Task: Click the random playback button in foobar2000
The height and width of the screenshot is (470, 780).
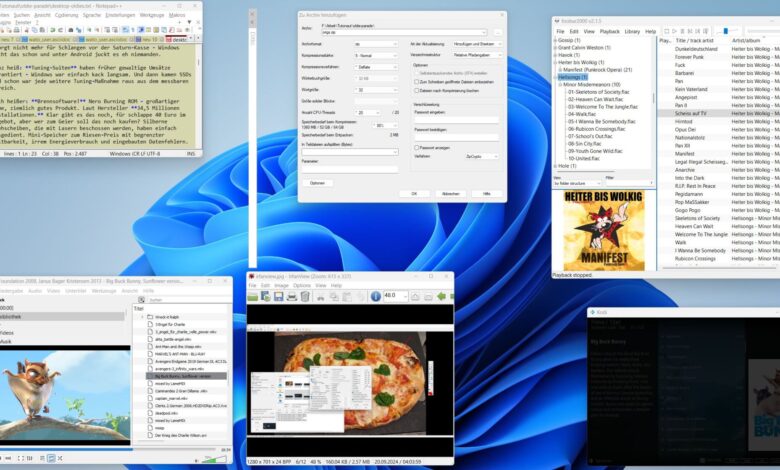Action: pyautogui.click(x=705, y=31)
